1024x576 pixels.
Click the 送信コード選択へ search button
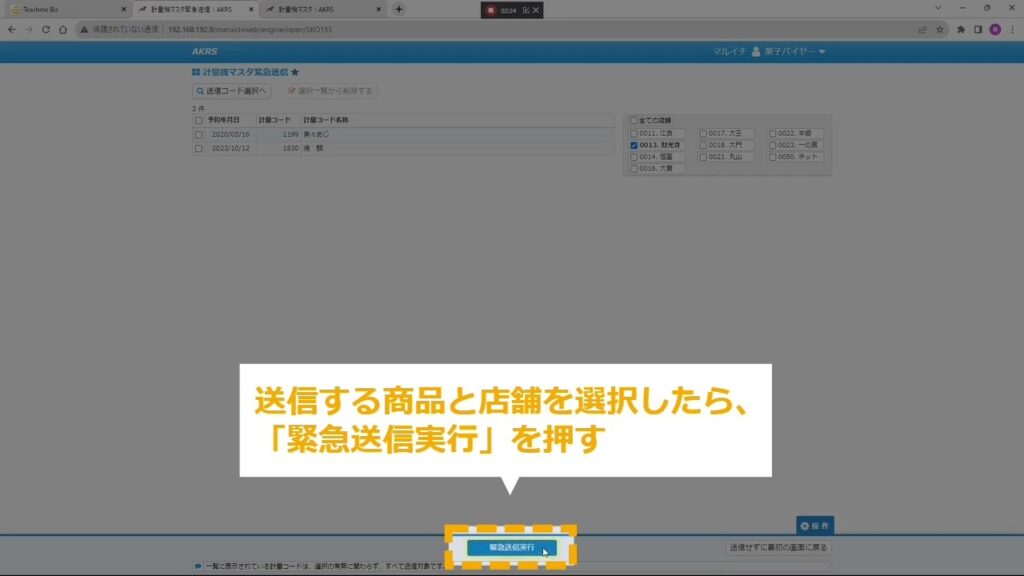[x=232, y=91]
